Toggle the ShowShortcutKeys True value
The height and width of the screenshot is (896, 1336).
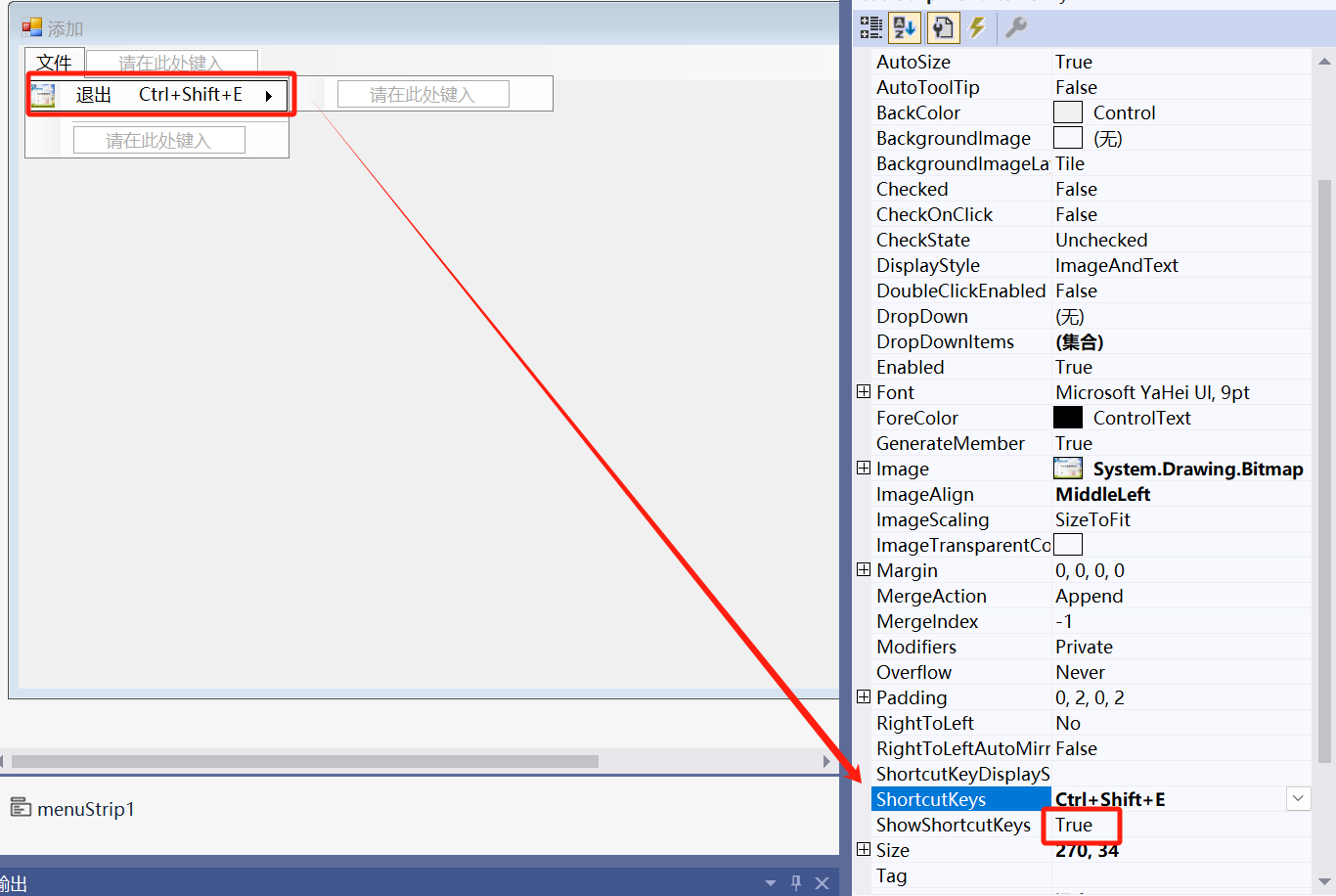pos(1074,825)
